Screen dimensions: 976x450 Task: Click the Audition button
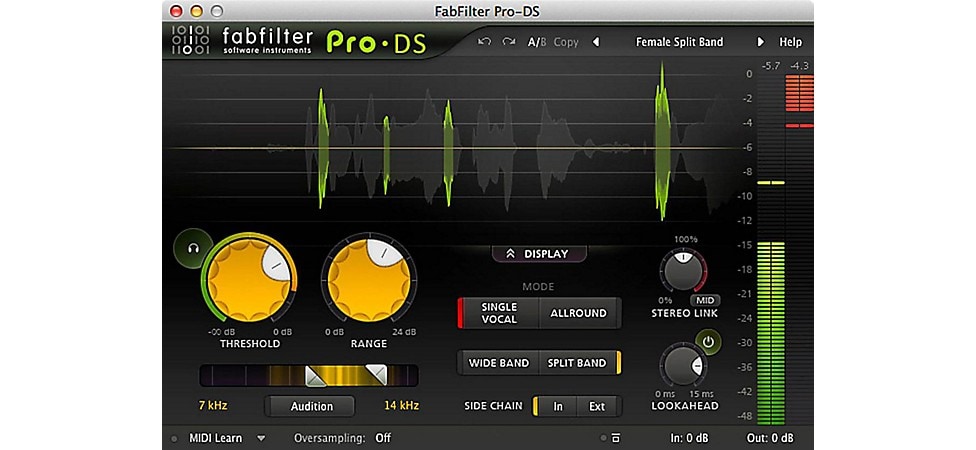[x=311, y=406]
